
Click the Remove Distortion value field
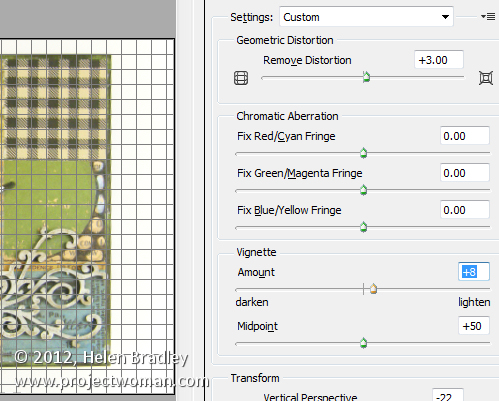tap(439, 60)
